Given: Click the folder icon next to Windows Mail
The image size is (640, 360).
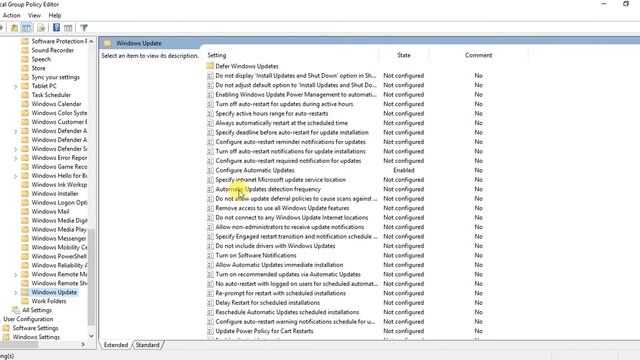Looking at the screenshot, I should (x=25, y=211).
